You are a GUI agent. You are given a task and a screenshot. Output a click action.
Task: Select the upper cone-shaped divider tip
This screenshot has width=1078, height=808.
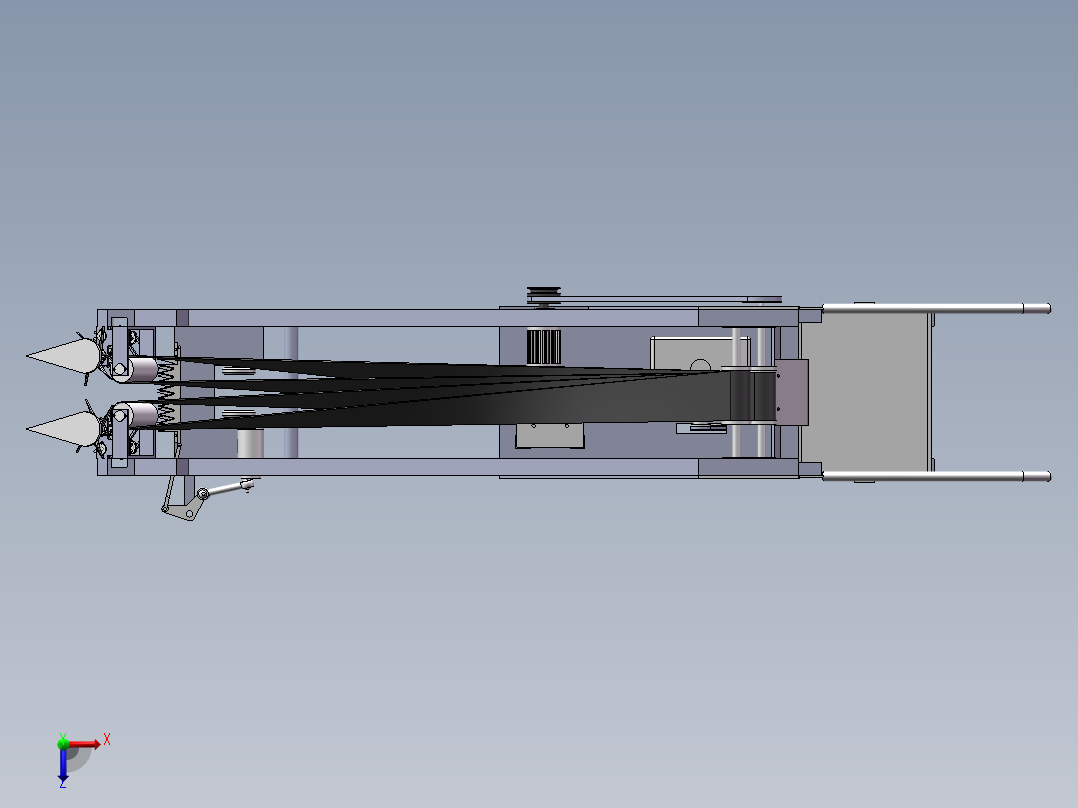(x=64, y=356)
